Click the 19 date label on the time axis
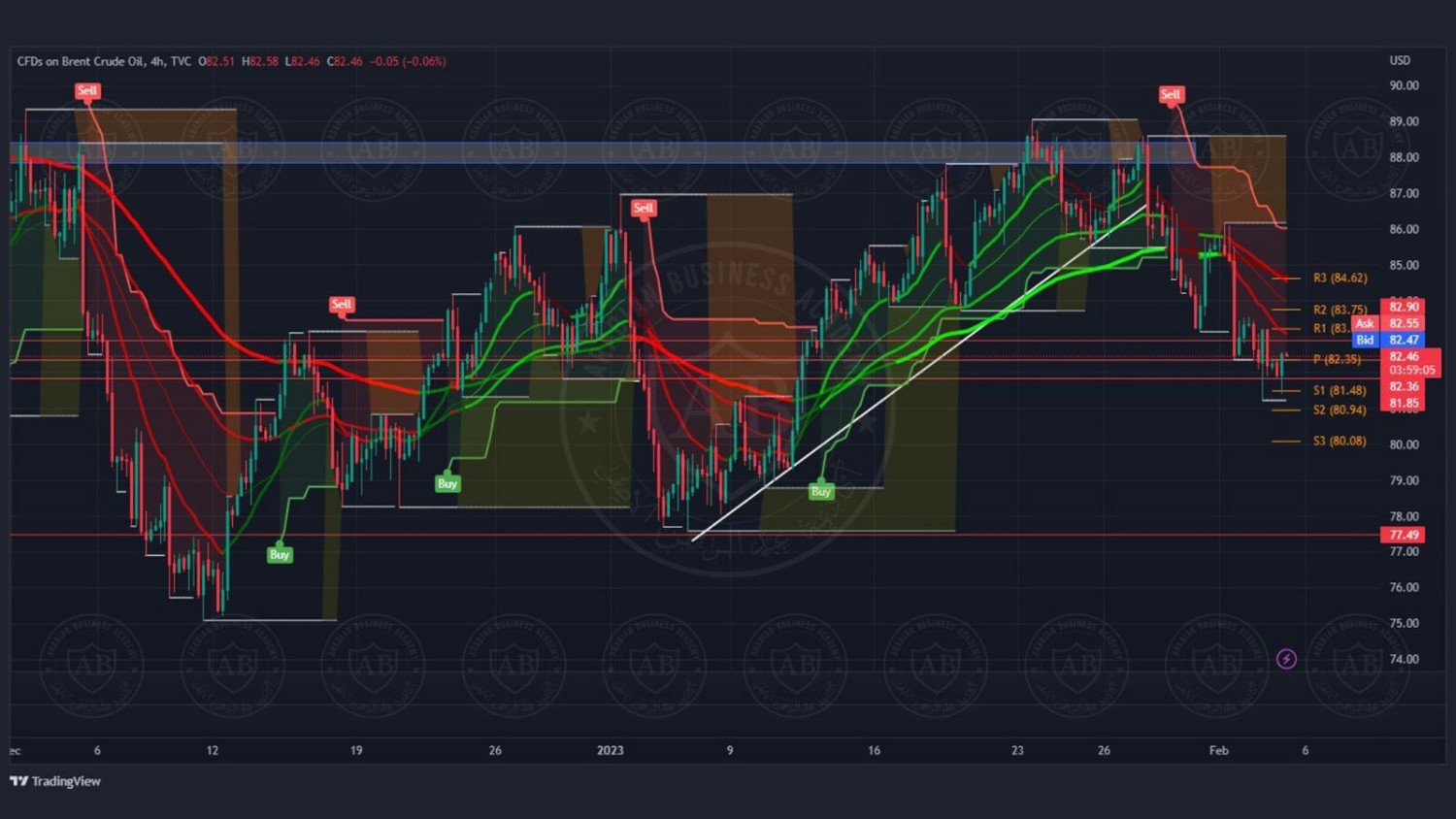 tap(356, 750)
